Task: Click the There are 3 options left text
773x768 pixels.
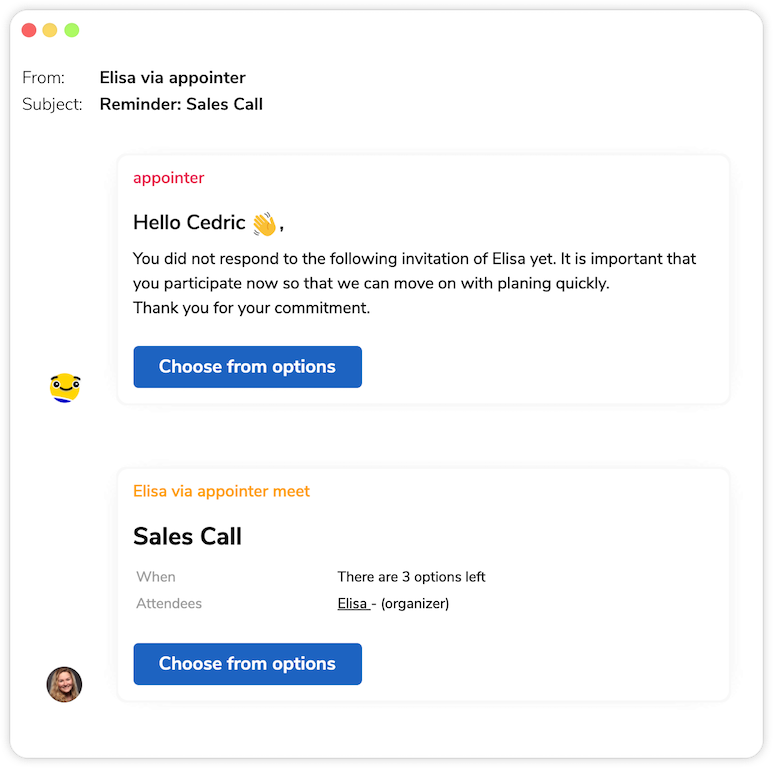Action: [x=411, y=577]
